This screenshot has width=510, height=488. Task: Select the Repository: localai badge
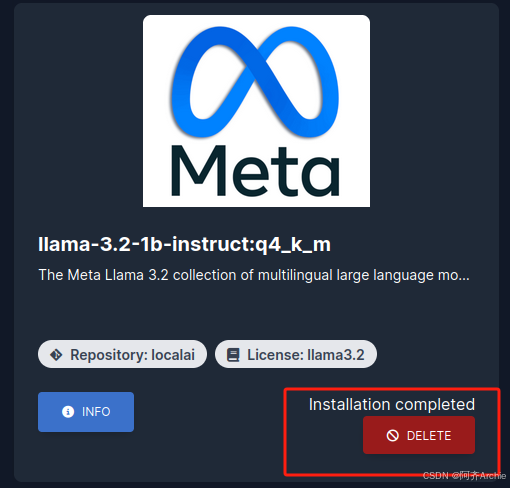click(x=122, y=354)
